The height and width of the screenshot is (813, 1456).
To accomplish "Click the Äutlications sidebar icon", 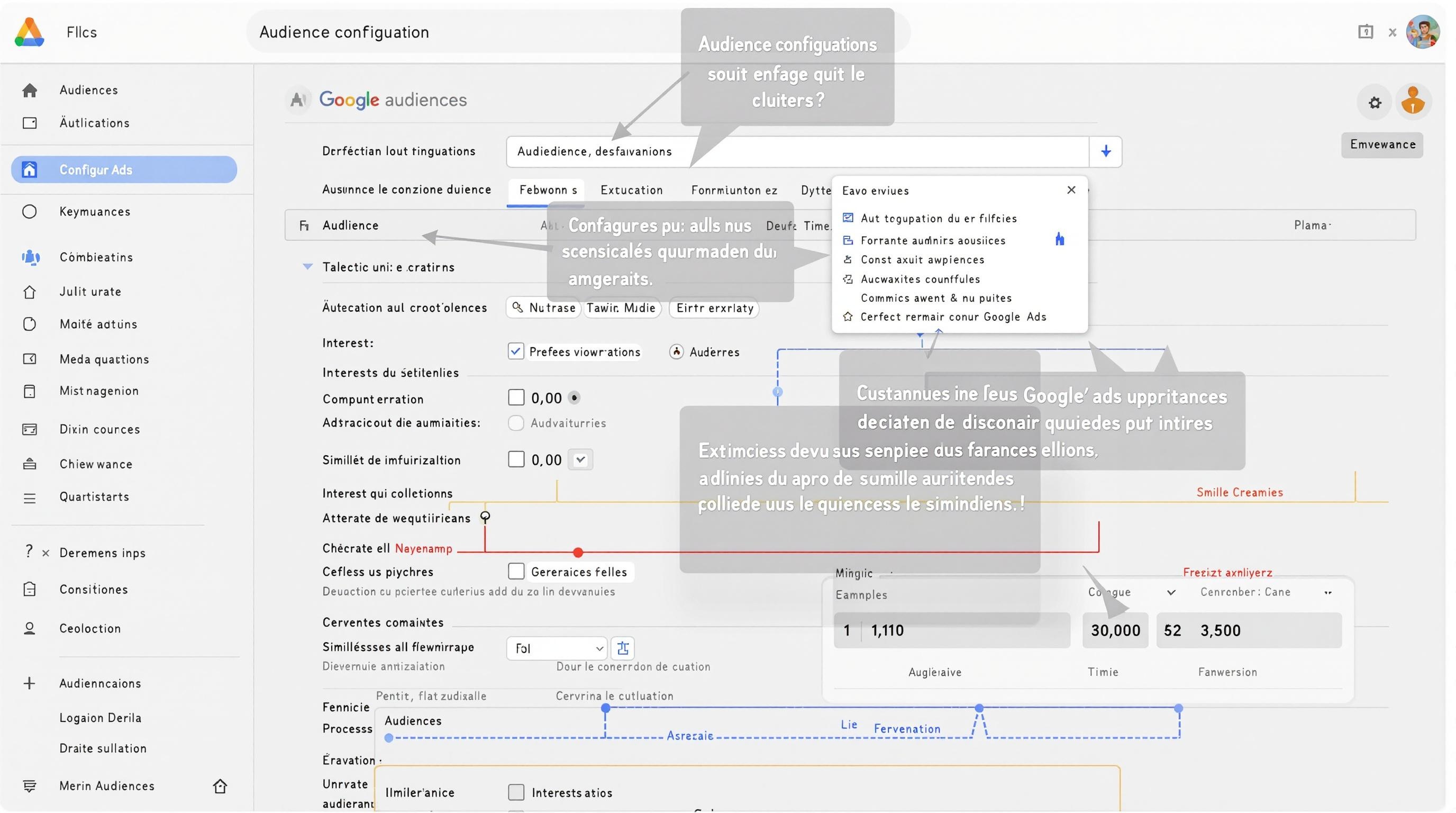I will tap(30, 123).
